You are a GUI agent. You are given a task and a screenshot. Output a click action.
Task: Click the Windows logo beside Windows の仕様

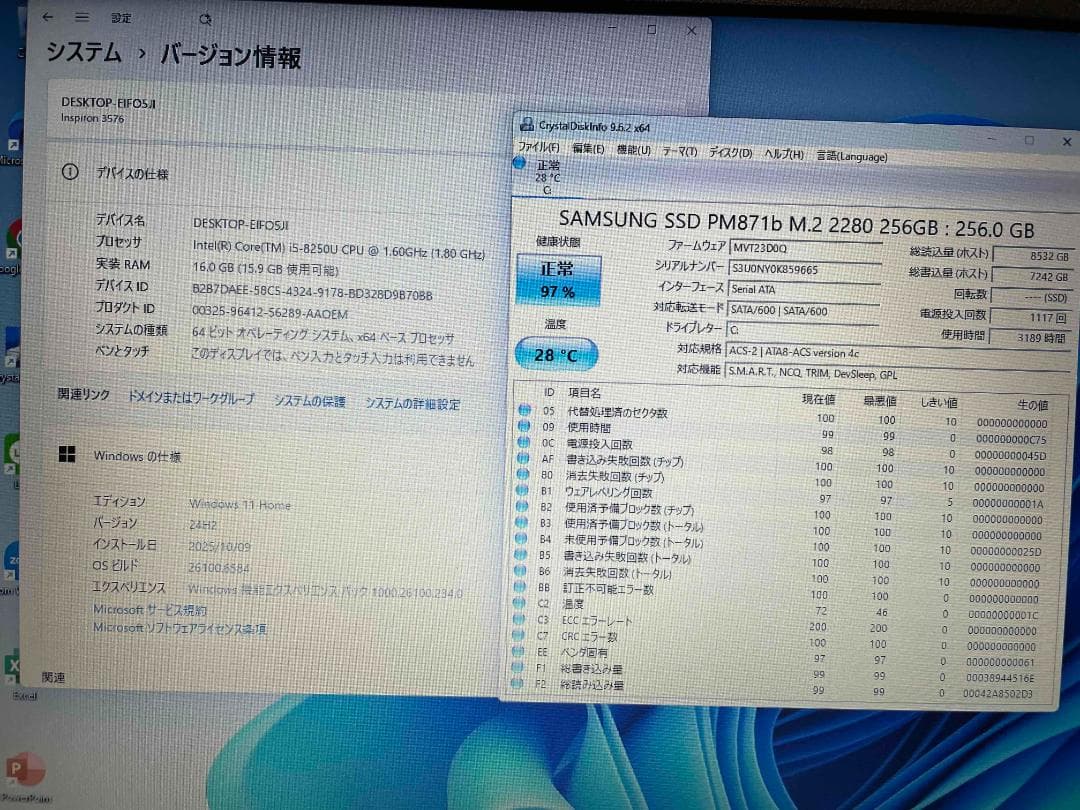click(x=67, y=454)
